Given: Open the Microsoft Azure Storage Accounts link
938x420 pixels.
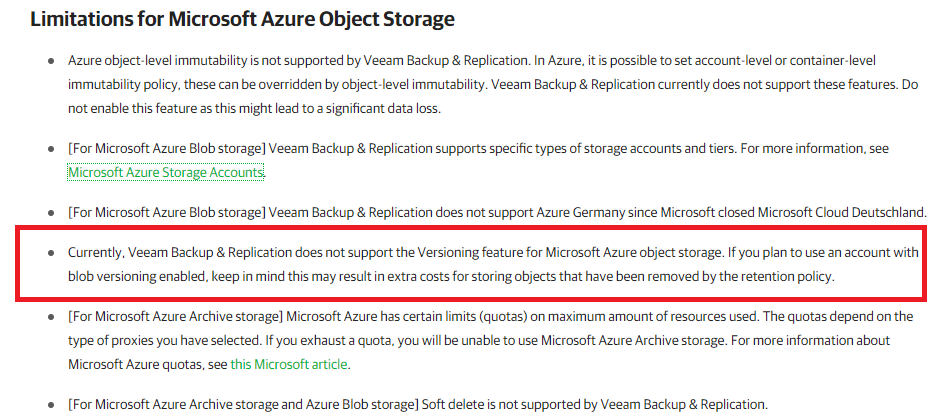Looking at the screenshot, I should click(166, 173).
